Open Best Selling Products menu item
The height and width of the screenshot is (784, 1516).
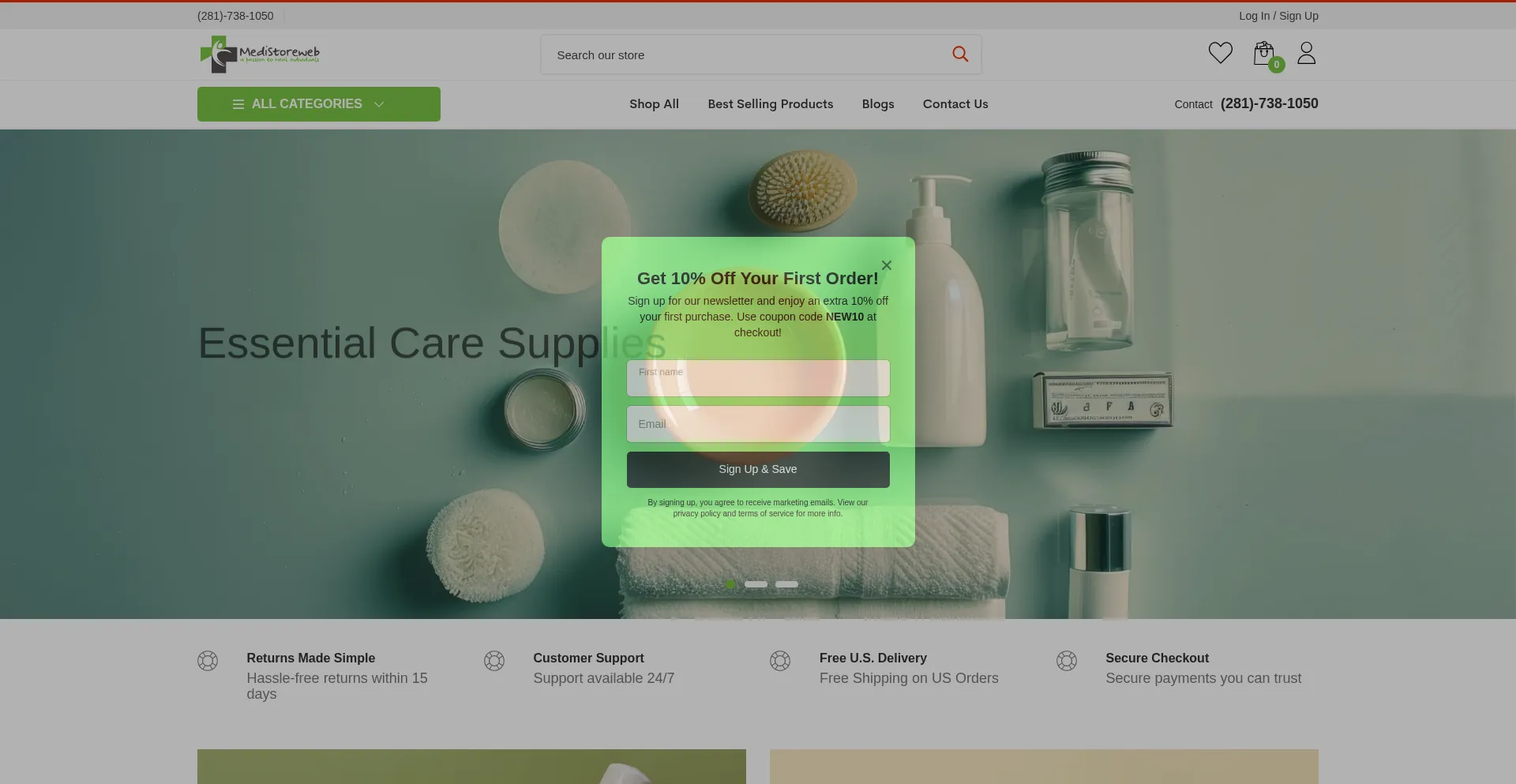(x=771, y=104)
